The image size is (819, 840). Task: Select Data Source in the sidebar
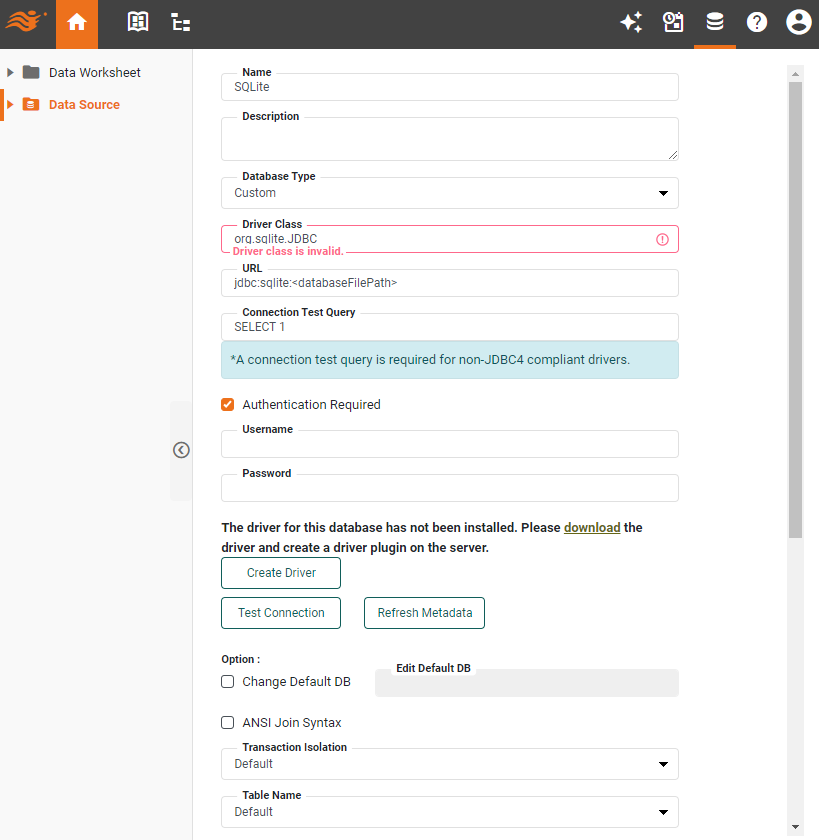pos(86,104)
